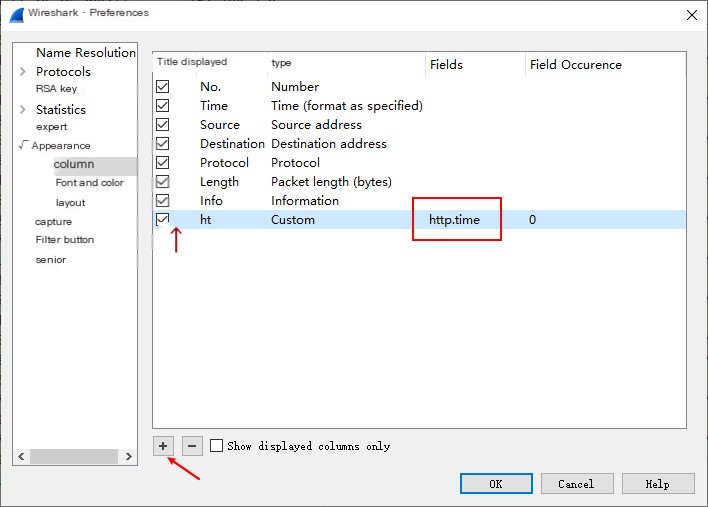
Task: Select the Information type cell
Action: point(305,200)
